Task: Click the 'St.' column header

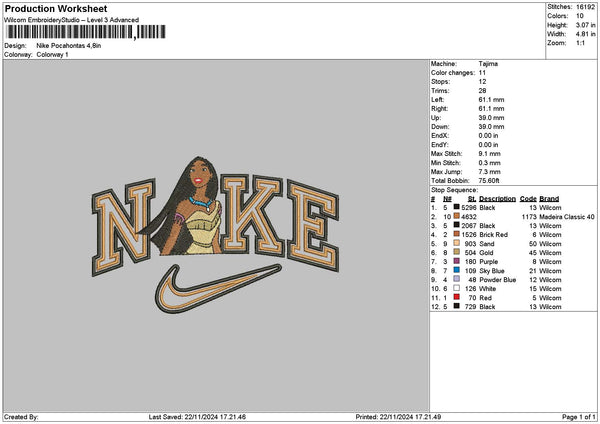Action: (x=472, y=199)
